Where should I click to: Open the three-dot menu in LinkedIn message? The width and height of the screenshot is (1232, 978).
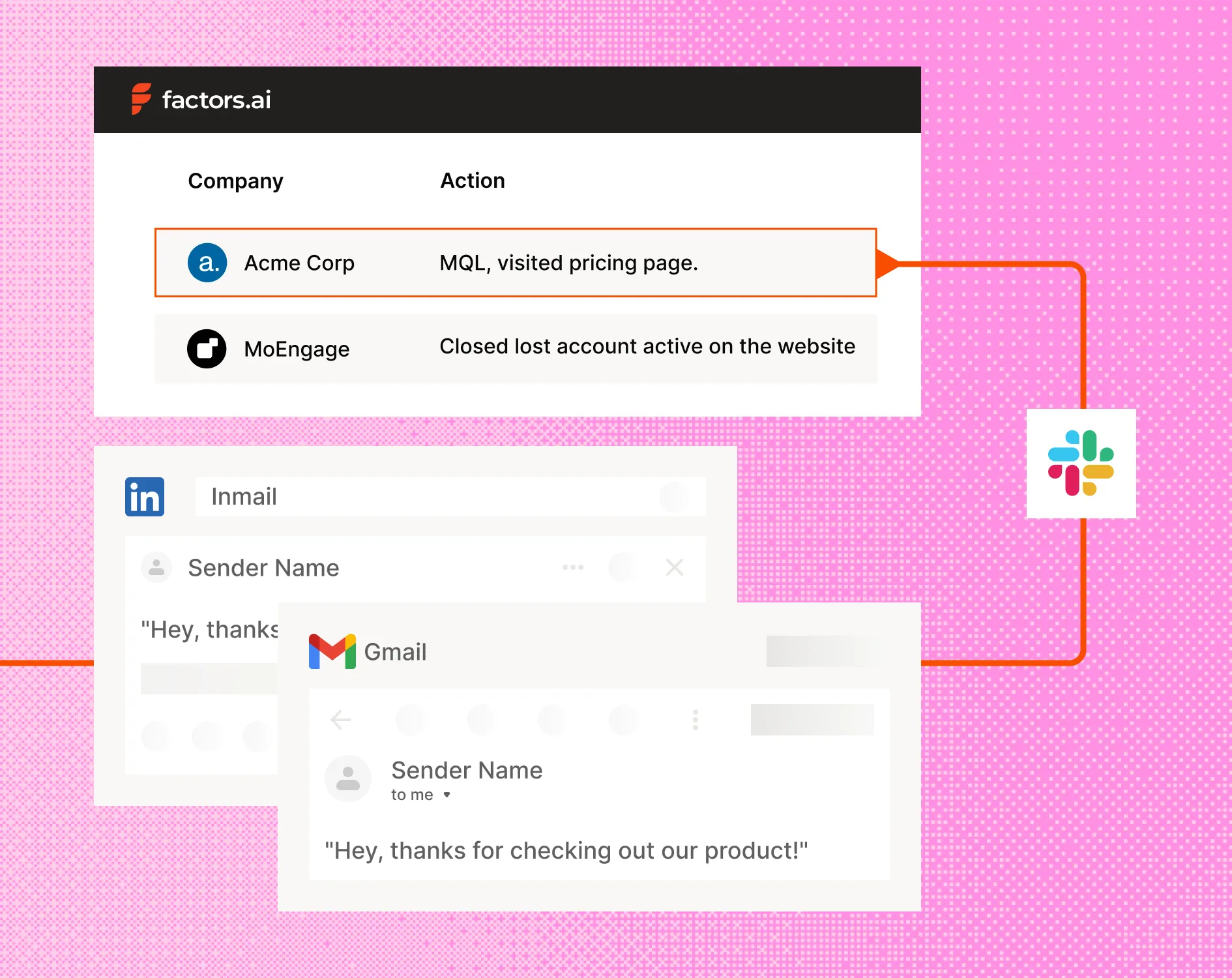click(573, 567)
